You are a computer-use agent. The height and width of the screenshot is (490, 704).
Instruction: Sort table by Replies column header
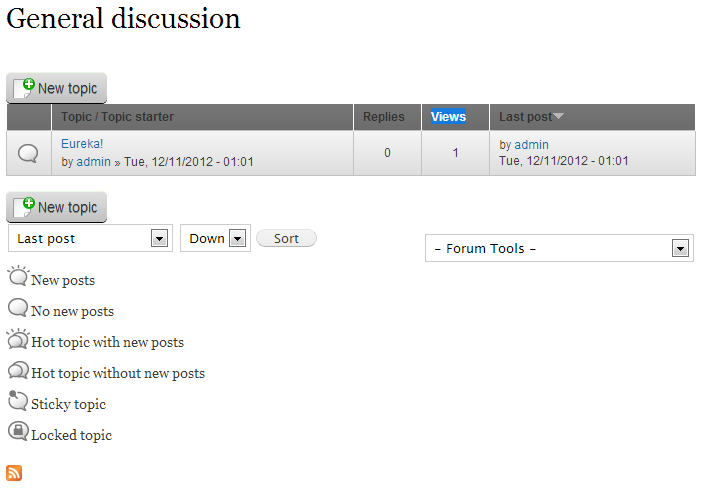coord(384,117)
